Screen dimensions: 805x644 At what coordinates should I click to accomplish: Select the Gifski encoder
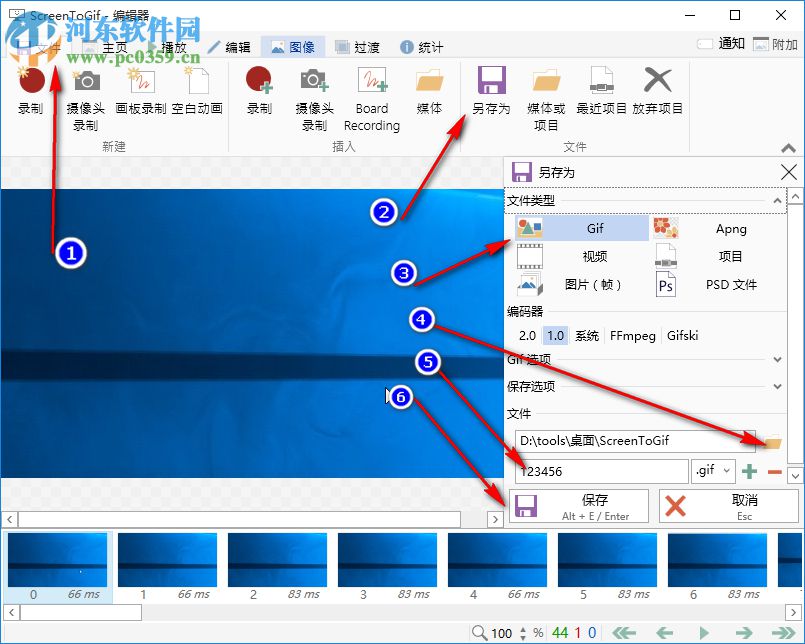pos(682,336)
